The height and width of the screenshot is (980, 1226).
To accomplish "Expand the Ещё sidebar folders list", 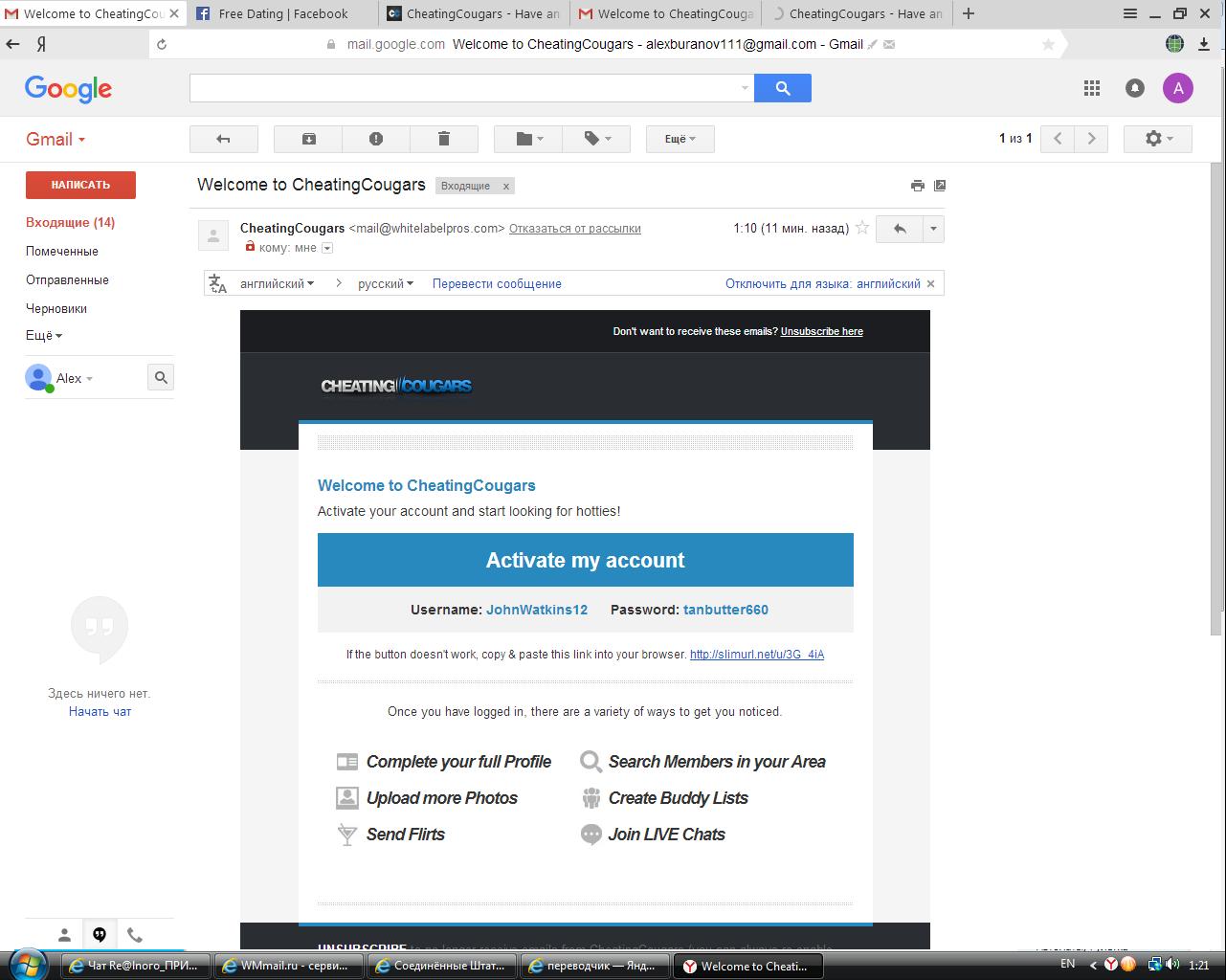I will click(44, 336).
